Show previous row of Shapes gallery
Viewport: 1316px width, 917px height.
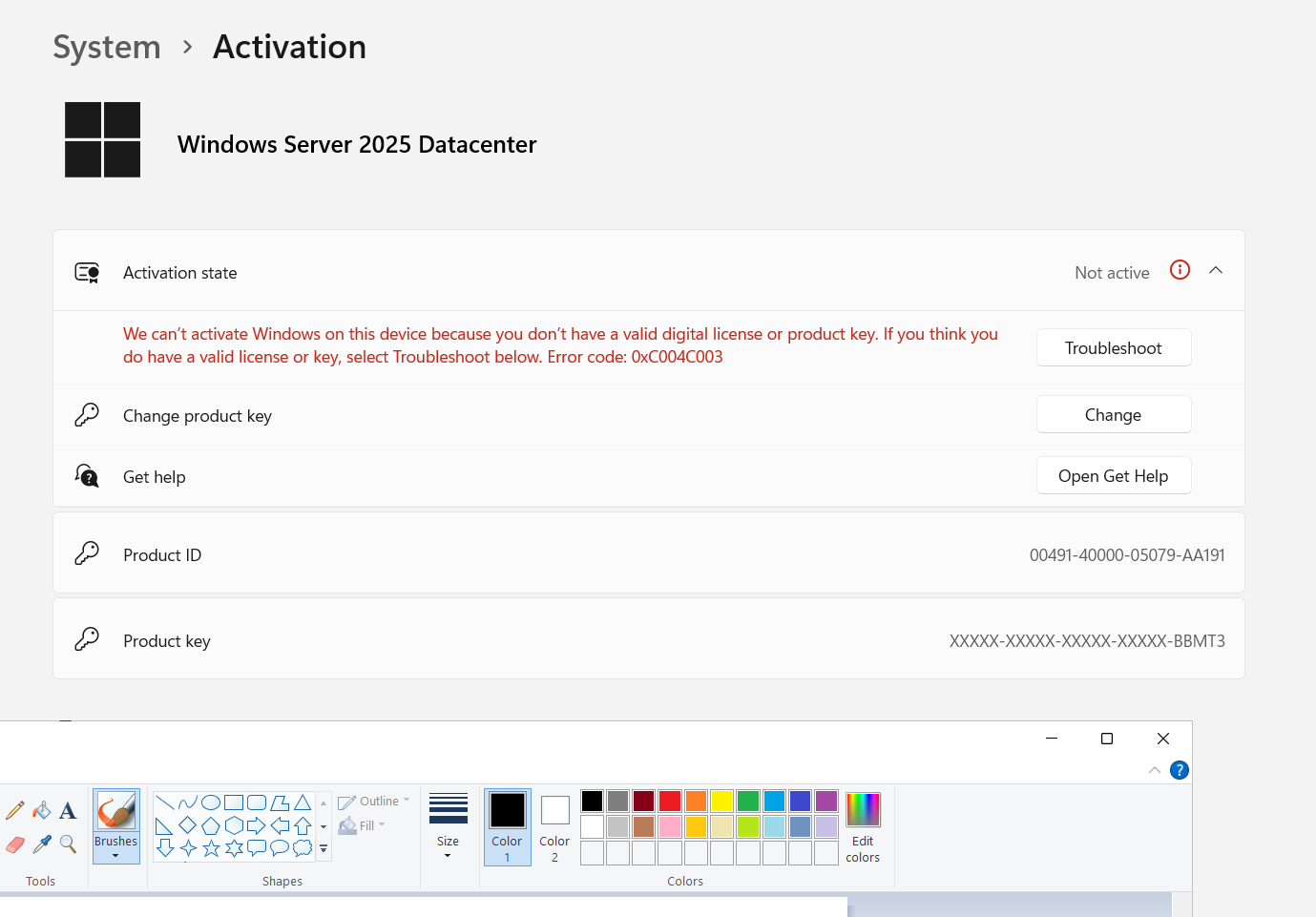coord(324,803)
